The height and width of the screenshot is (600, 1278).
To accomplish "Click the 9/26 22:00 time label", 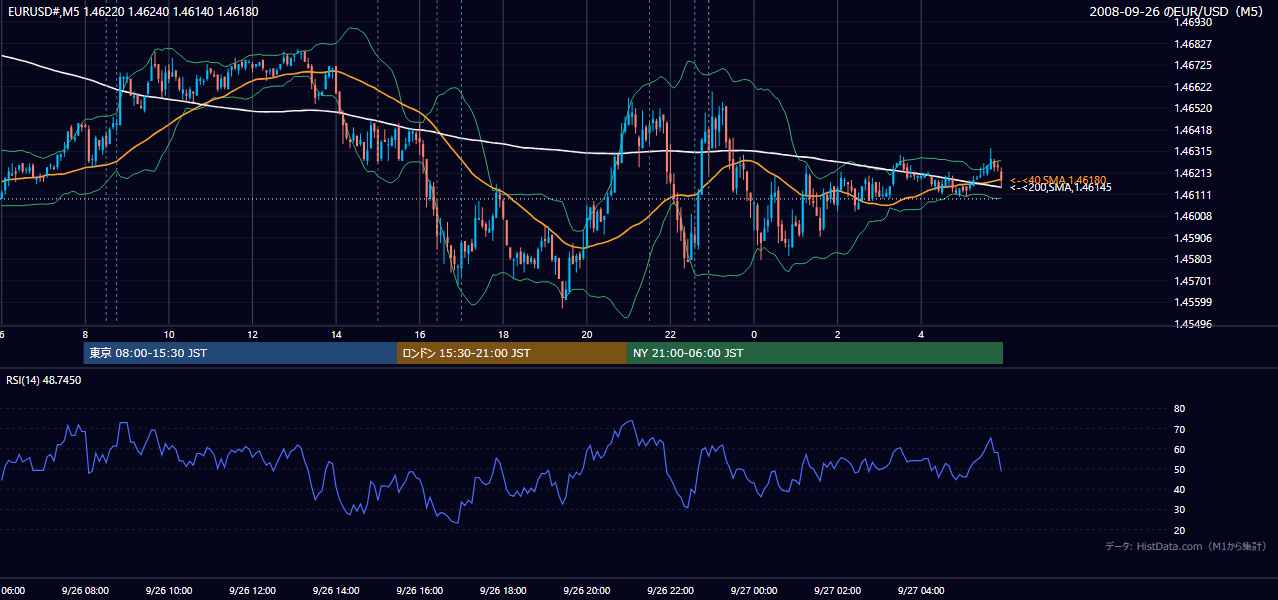I will [x=670, y=591].
